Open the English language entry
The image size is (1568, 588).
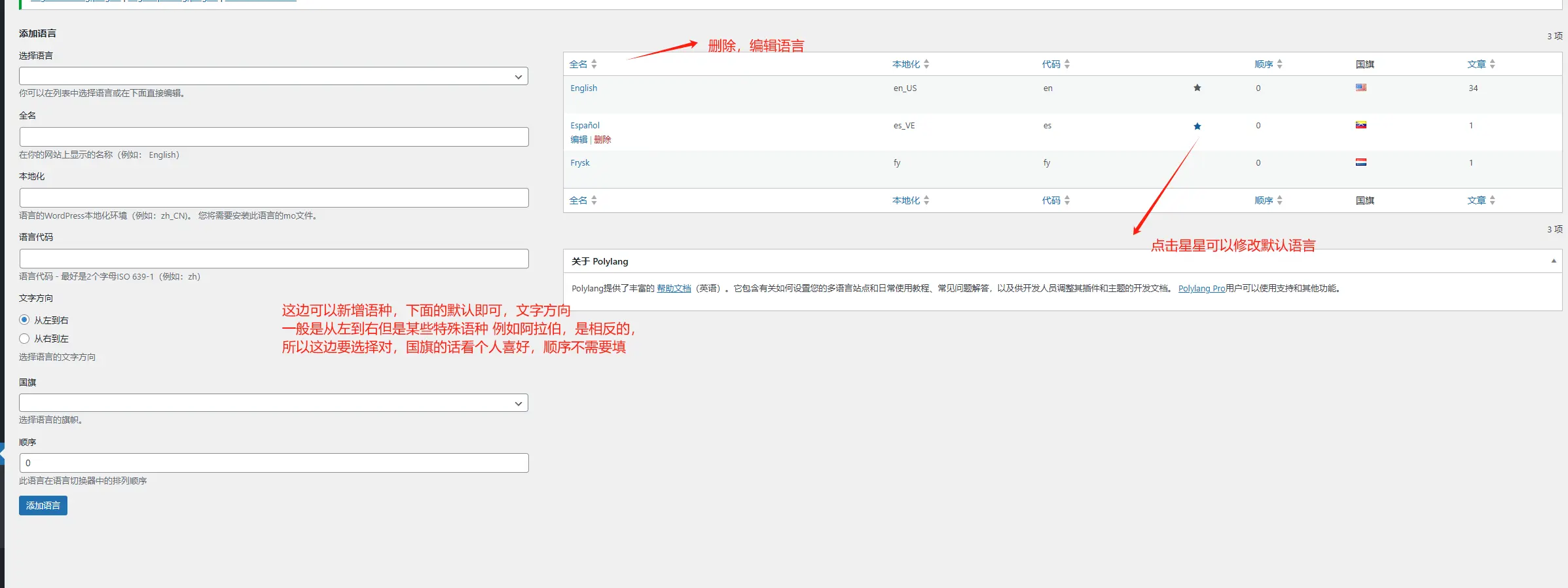click(x=583, y=88)
